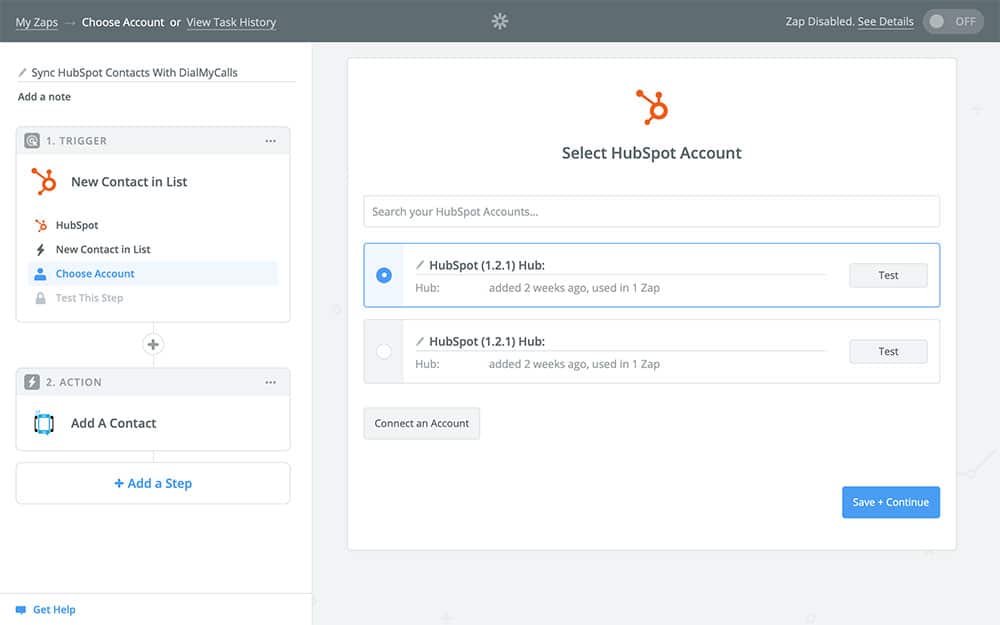
Task: Open the New Contact in List step
Action: [x=103, y=250]
